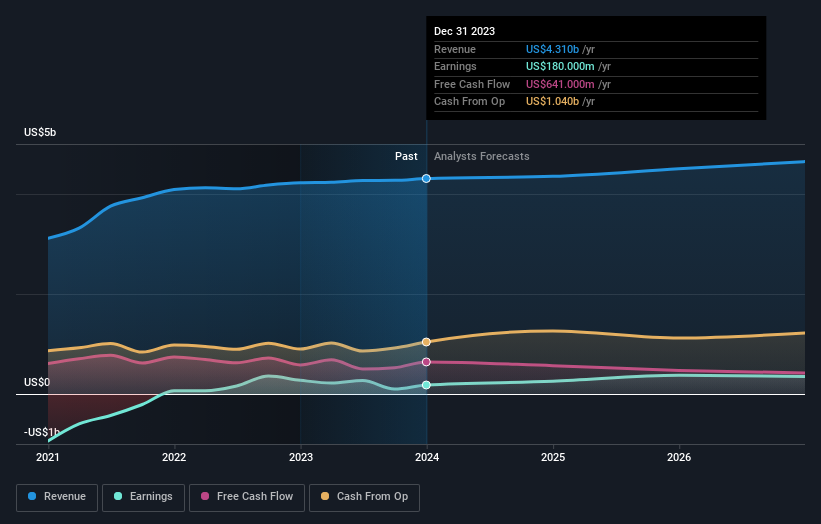This screenshot has height=524, width=821.
Task: Click the 2022 x-axis label
Action: point(174,457)
